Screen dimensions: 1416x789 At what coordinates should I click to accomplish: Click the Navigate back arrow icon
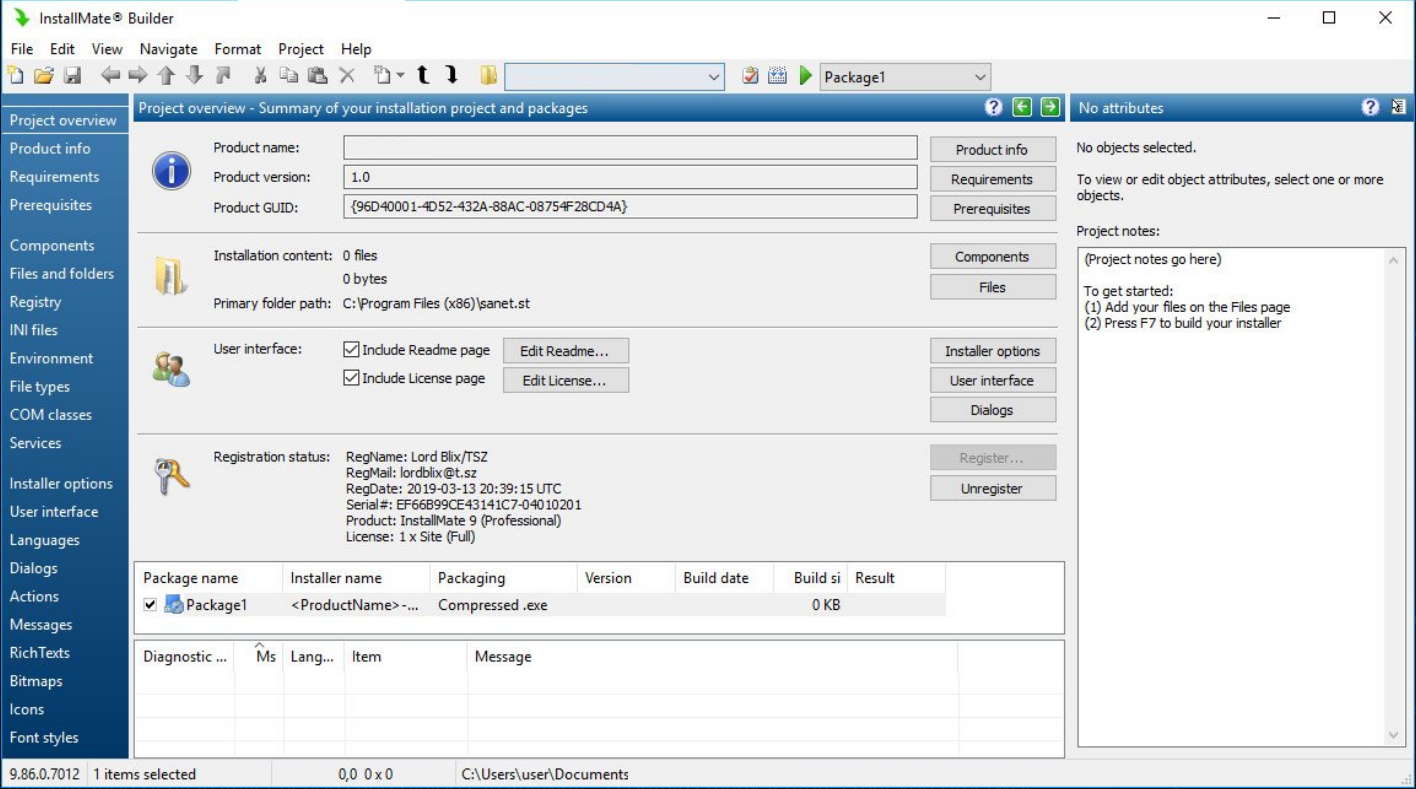pyautogui.click(x=111, y=76)
